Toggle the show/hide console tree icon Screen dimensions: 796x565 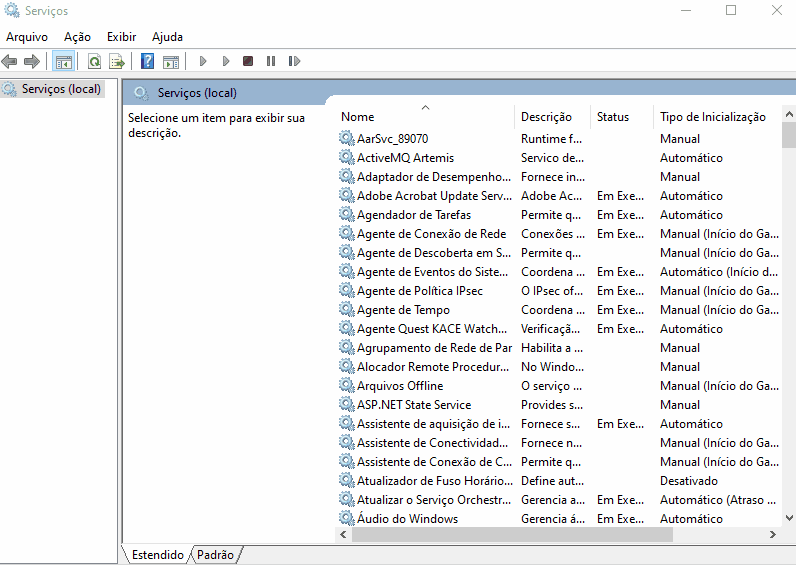click(x=63, y=61)
